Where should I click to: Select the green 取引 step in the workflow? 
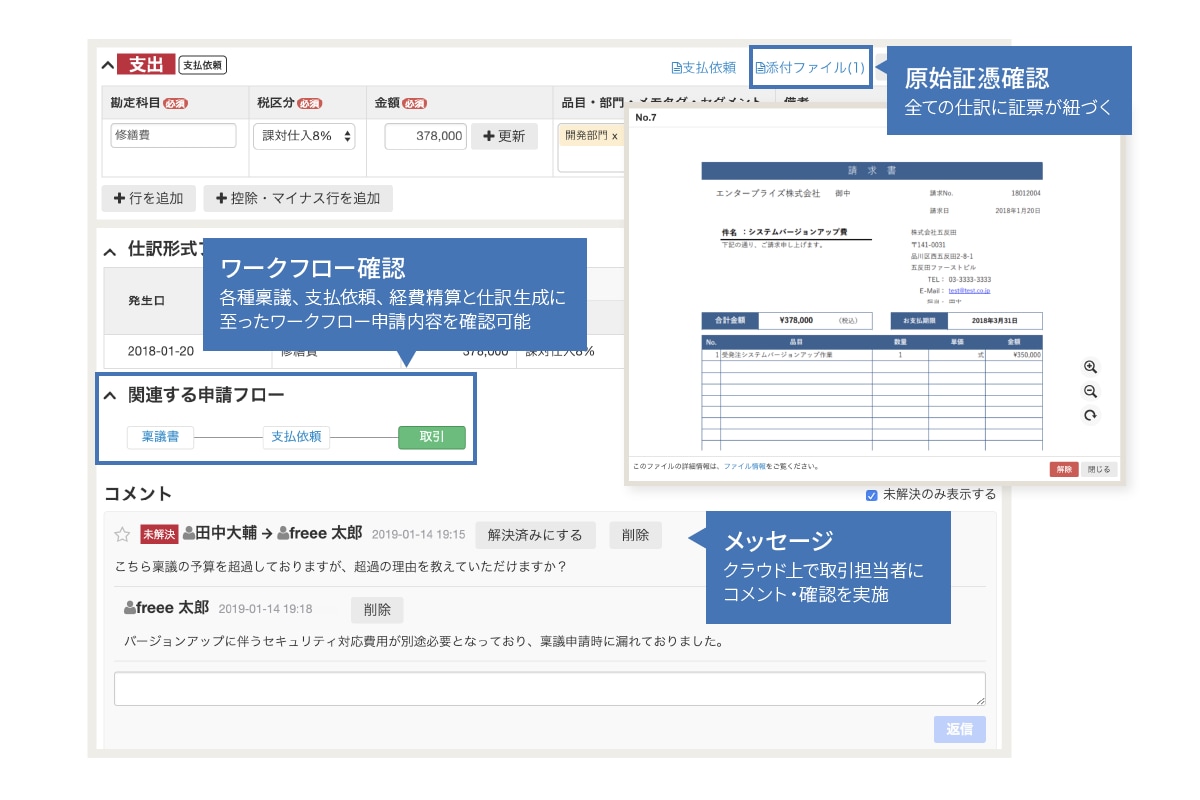431,437
